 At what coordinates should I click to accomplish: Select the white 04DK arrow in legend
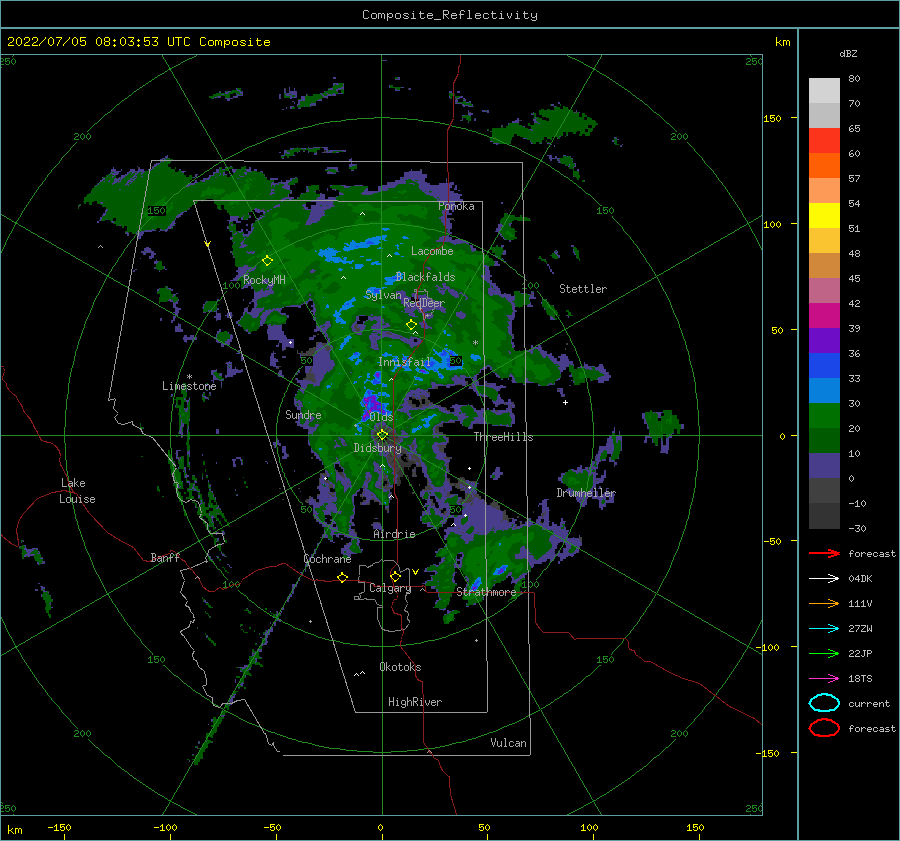coord(824,579)
